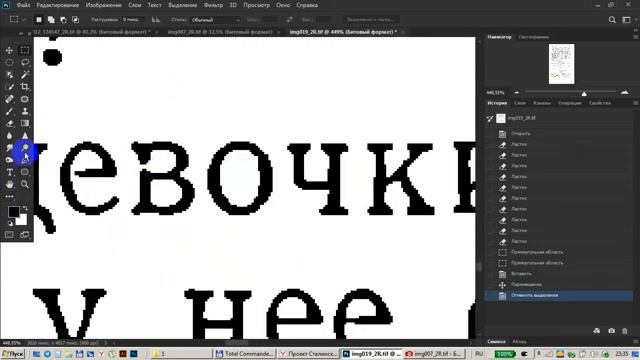Select the Sharpen tool
Image resolution: width=640 pixels, height=360 pixels.
click(x=25, y=136)
